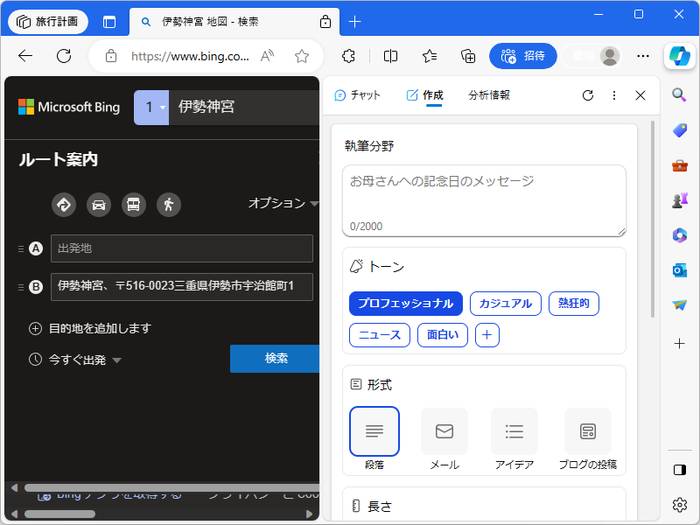Enable split screen view
This screenshot has height=525, width=700.
(390, 56)
